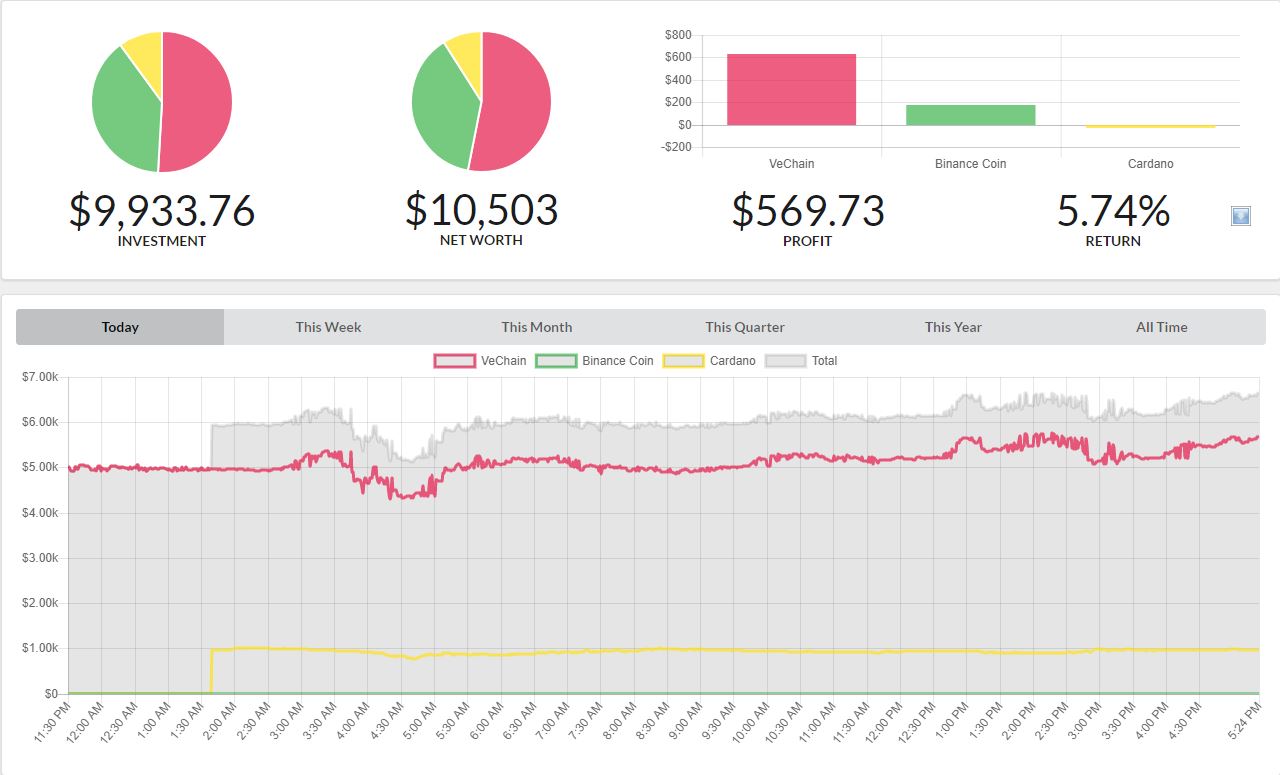Select the Today tab
Image resolution: width=1280 pixels, height=775 pixels.
pyautogui.click(x=120, y=327)
